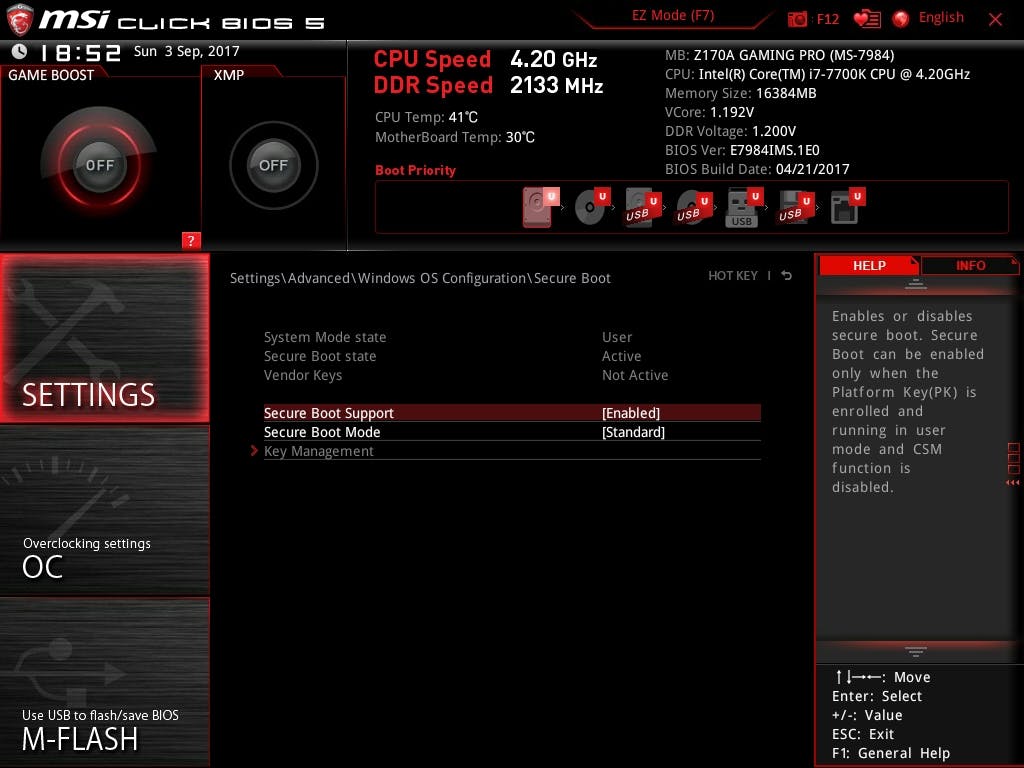
Task: Expand the Key Management entry
Action: [319, 451]
